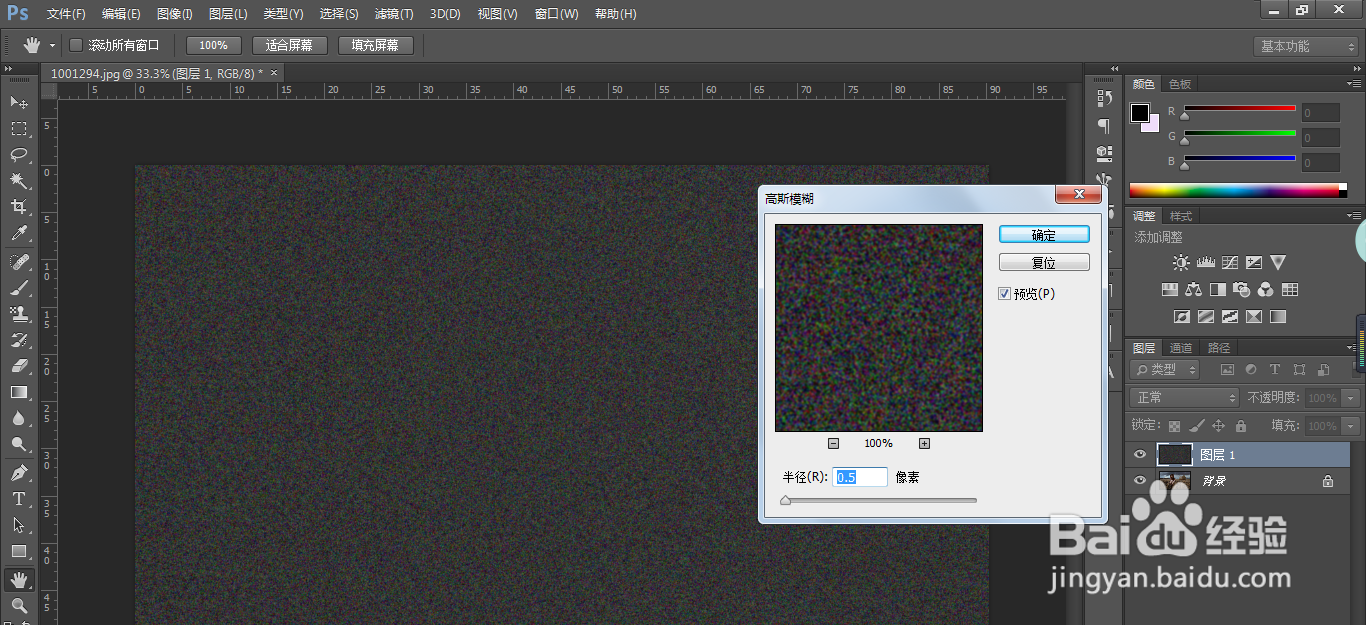The width and height of the screenshot is (1366, 625).
Task: Open the opacity dropdown arrow
Action: click(x=1352, y=398)
